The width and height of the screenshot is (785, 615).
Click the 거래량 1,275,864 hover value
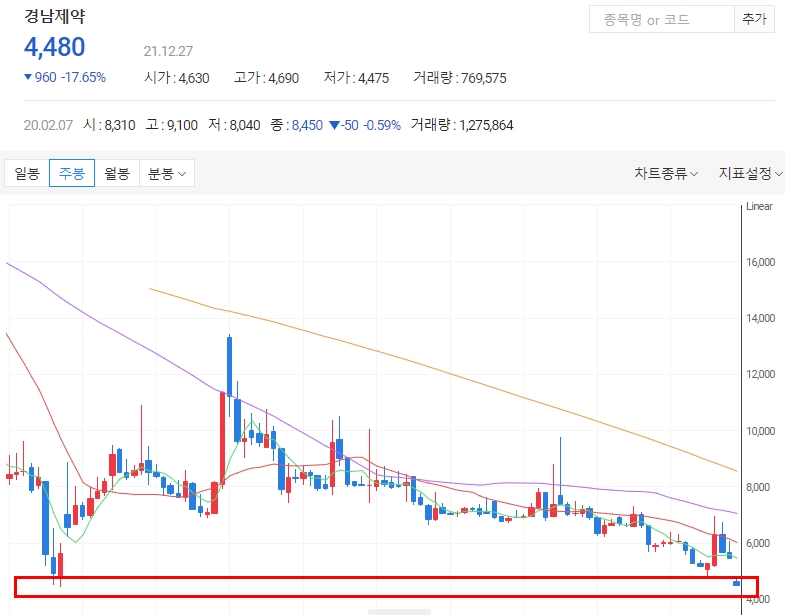(x=462, y=125)
